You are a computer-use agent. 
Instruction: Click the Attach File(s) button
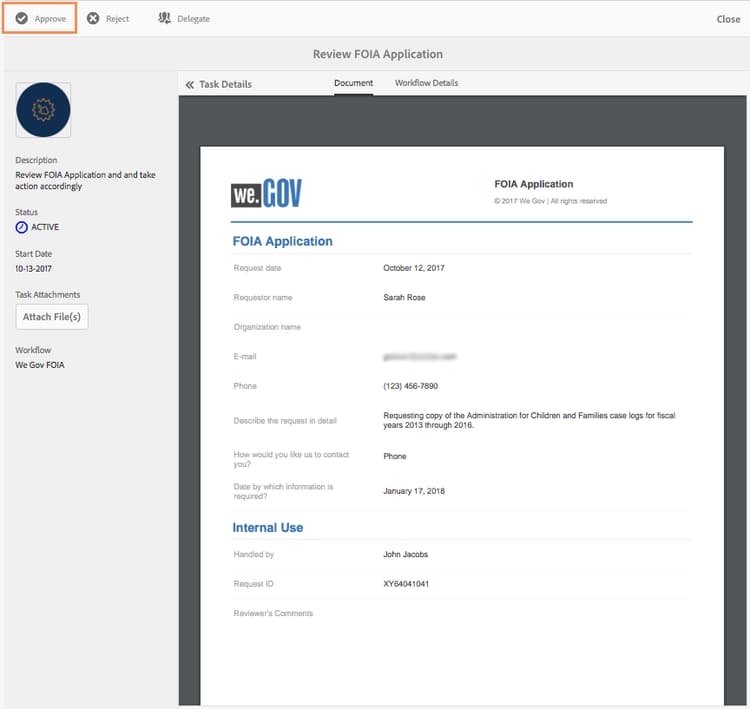(52, 317)
